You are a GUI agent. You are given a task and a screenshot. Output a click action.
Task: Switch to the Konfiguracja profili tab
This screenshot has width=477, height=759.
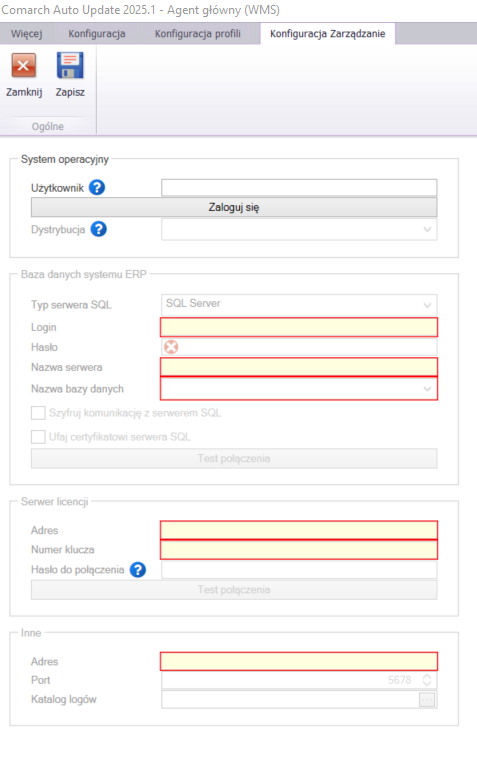[198, 34]
